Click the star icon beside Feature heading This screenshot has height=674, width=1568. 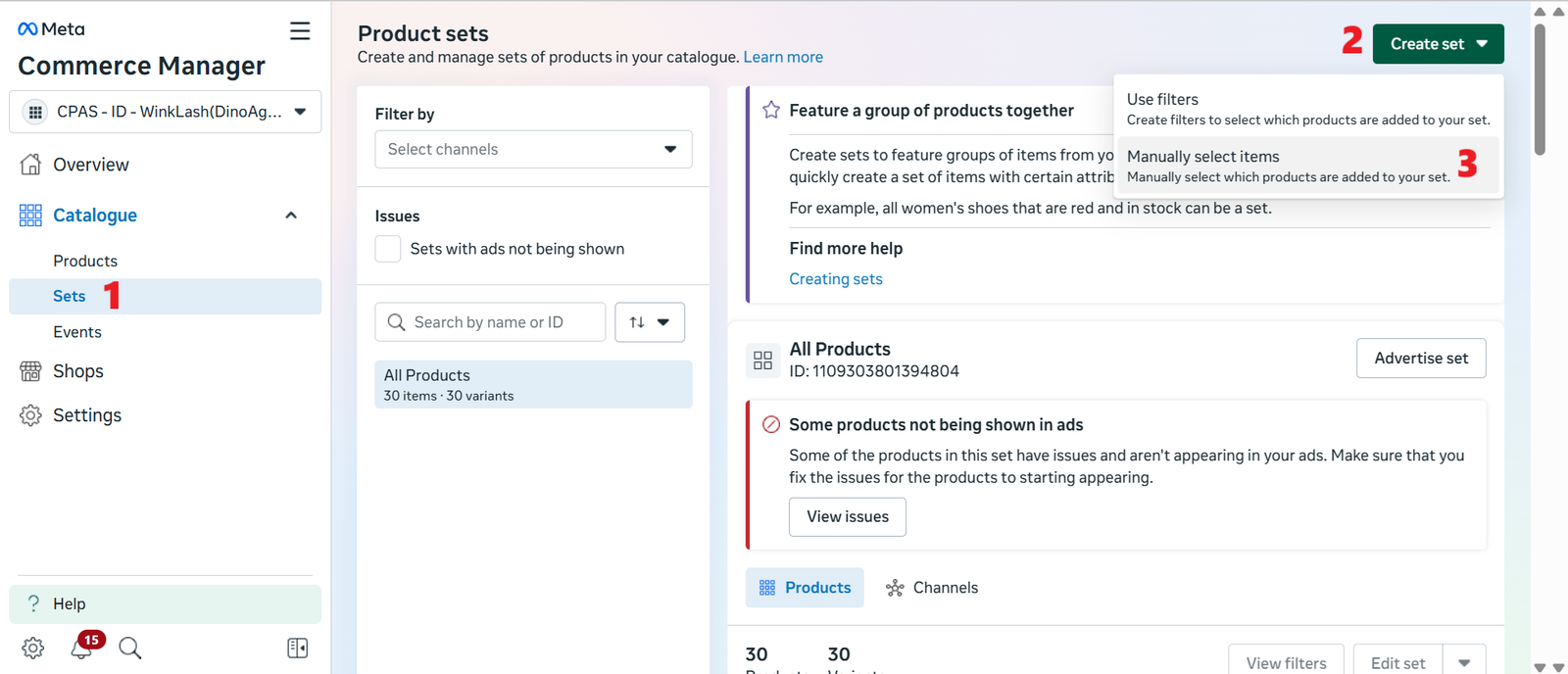(771, 110)
